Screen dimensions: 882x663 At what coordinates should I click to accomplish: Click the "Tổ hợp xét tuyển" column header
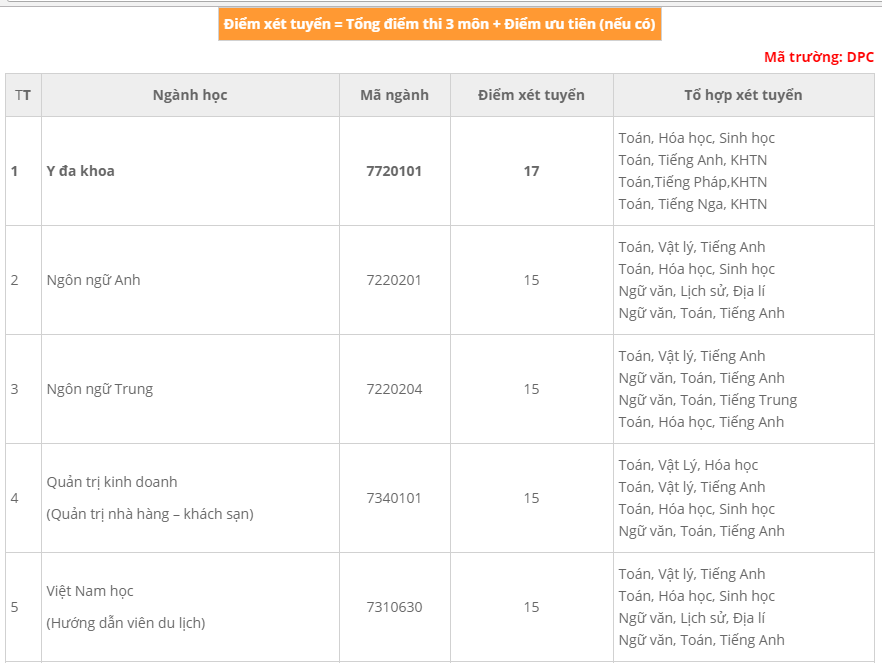743,95
